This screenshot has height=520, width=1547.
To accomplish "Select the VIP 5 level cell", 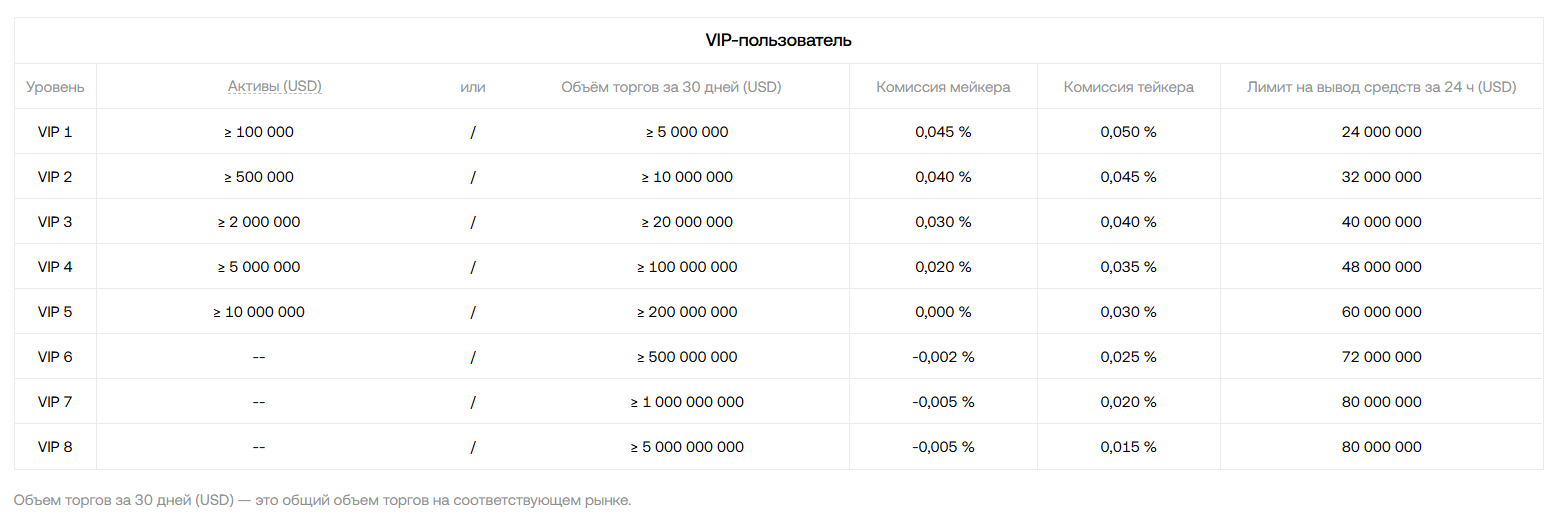I will pyautogui.click(x=55, y=312).
